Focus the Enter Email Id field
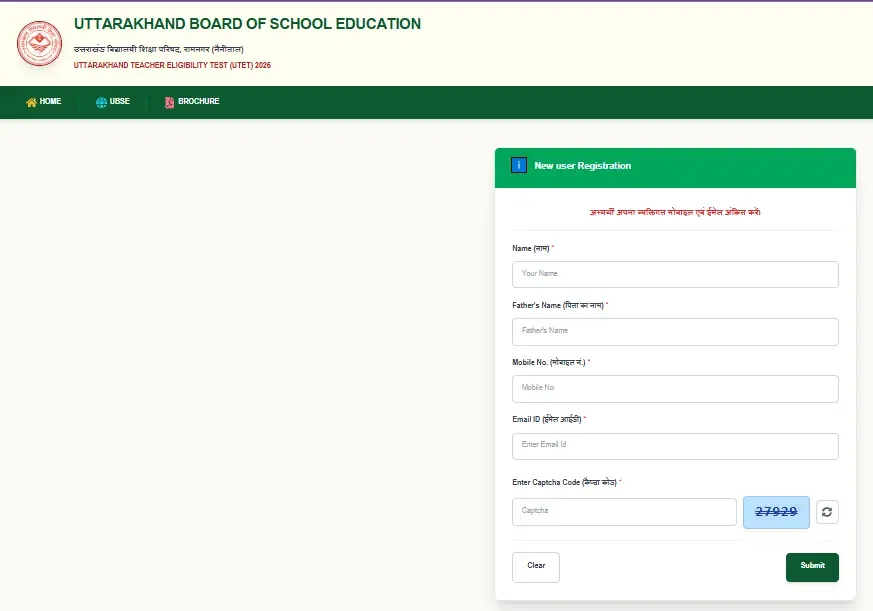The image size is (873, 611). (x=675, y=446)
